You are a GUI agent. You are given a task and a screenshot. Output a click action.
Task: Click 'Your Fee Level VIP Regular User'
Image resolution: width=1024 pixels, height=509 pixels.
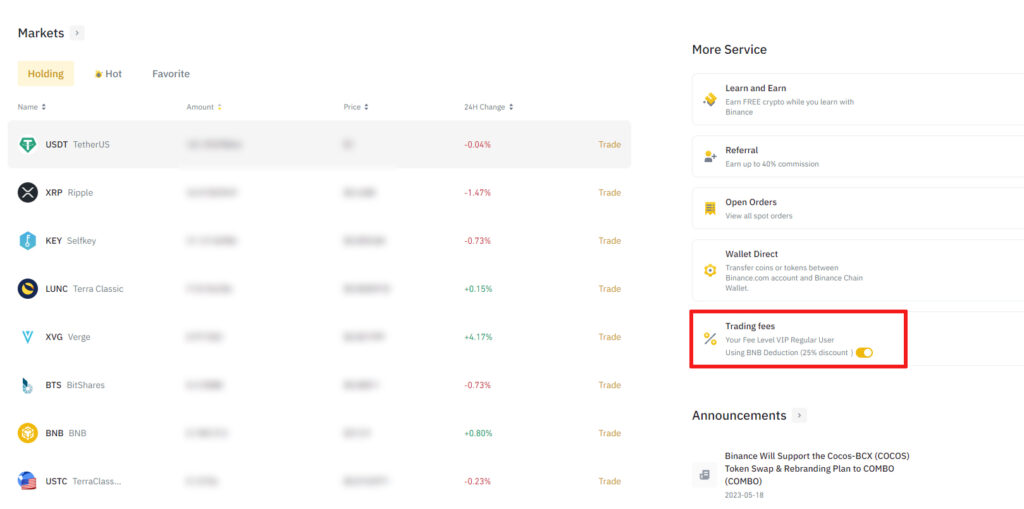click(x=780, y=340)
